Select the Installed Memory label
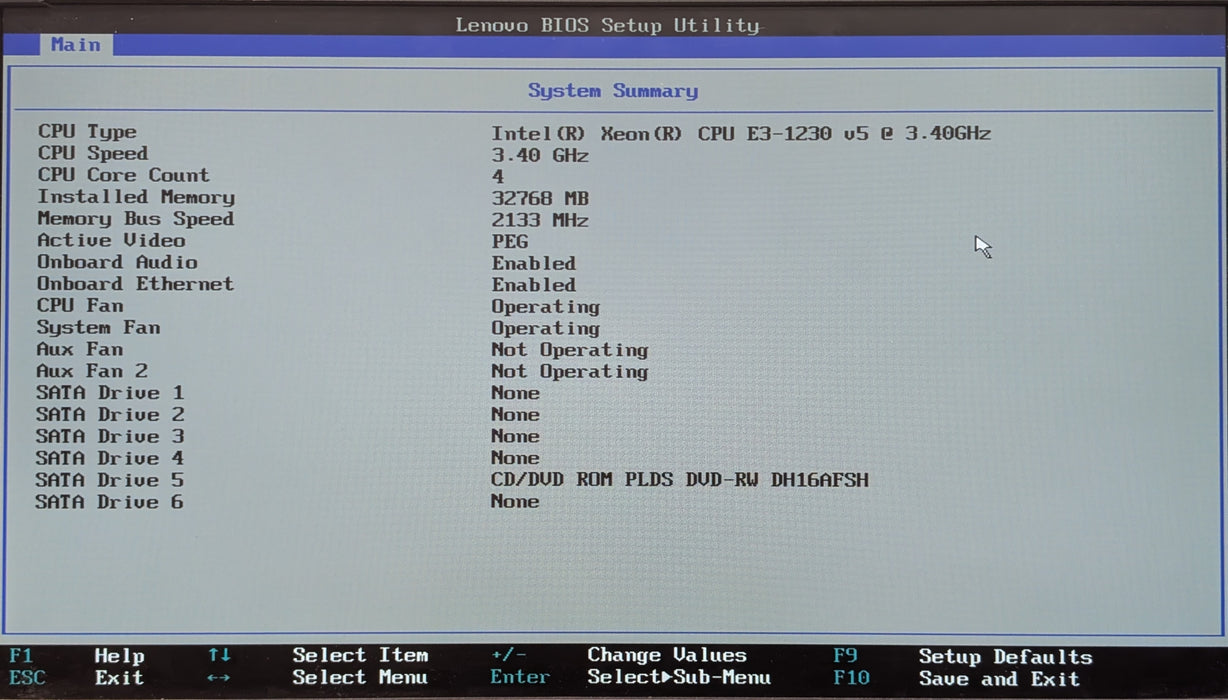The image size is (1228, 700). pyautogui.click(x=136, y=197)
